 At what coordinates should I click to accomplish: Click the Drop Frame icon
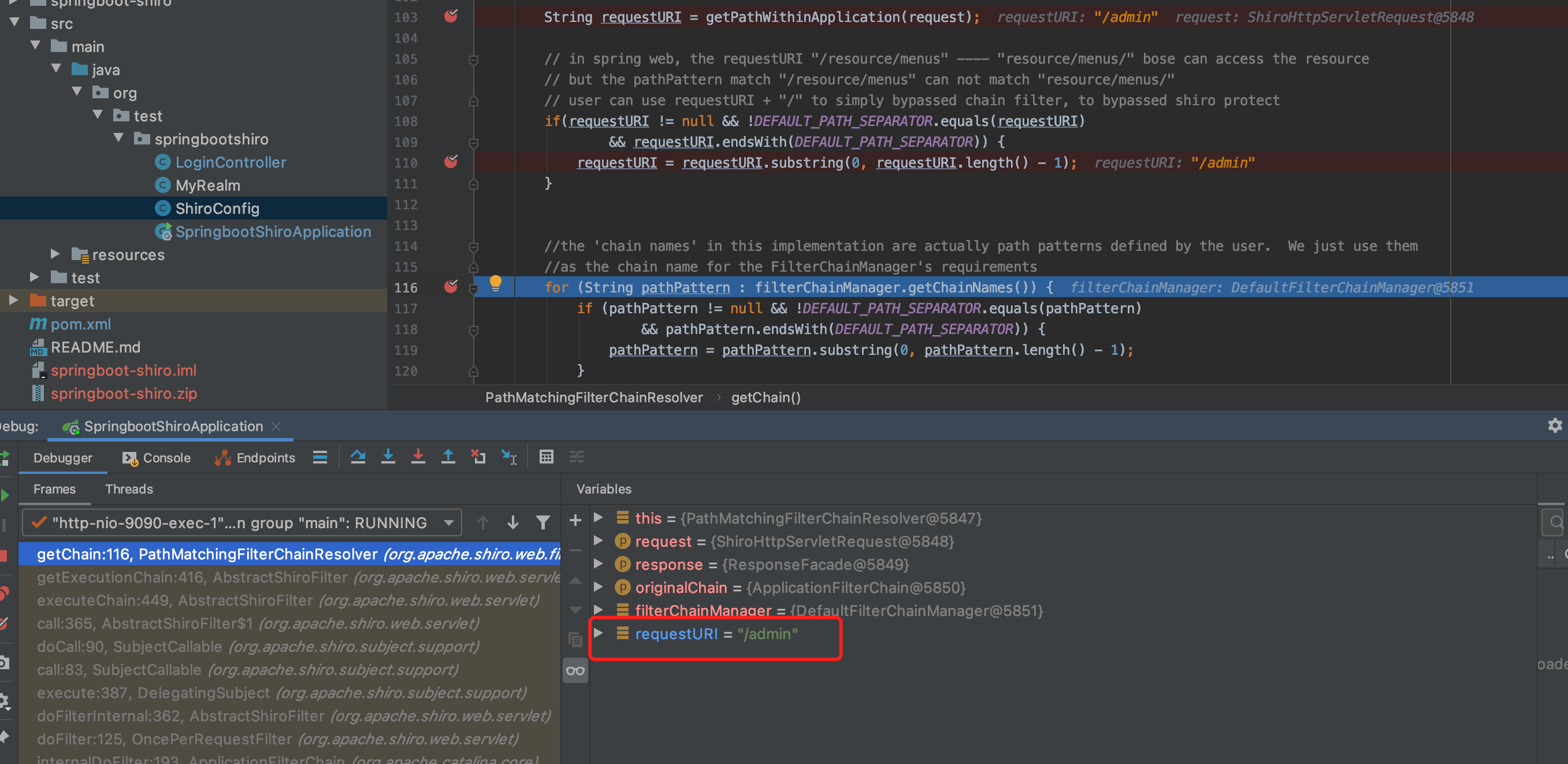[478, 457]
